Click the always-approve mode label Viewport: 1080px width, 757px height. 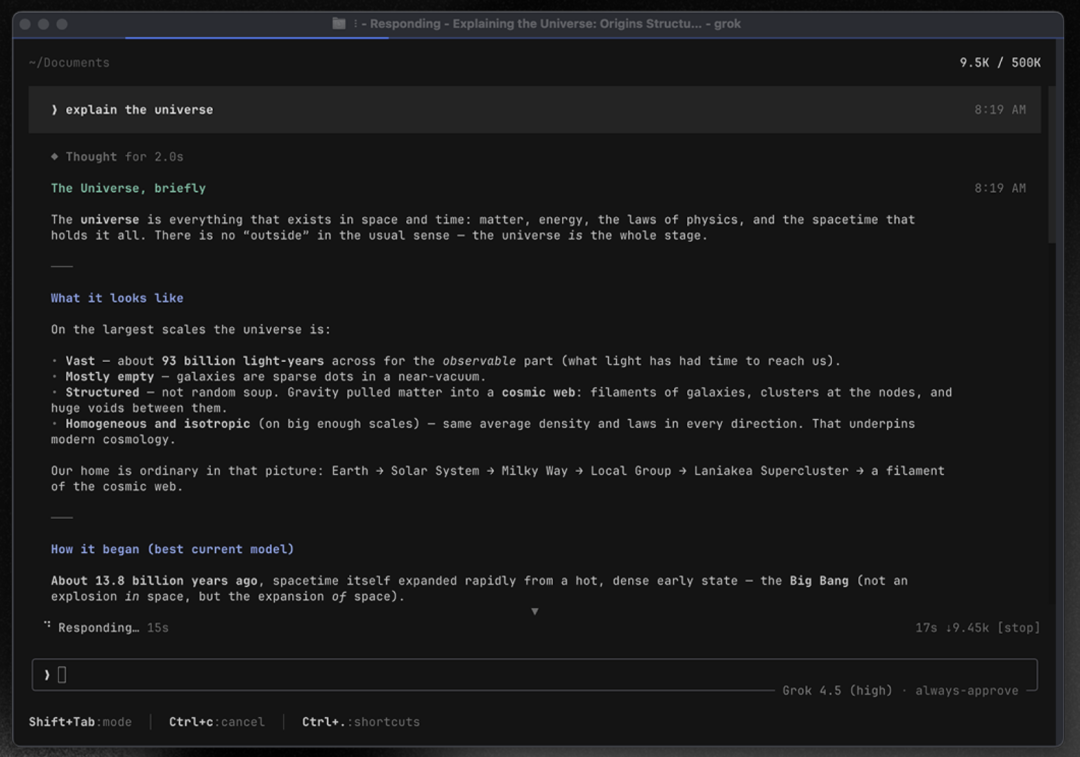coord(966,690)
